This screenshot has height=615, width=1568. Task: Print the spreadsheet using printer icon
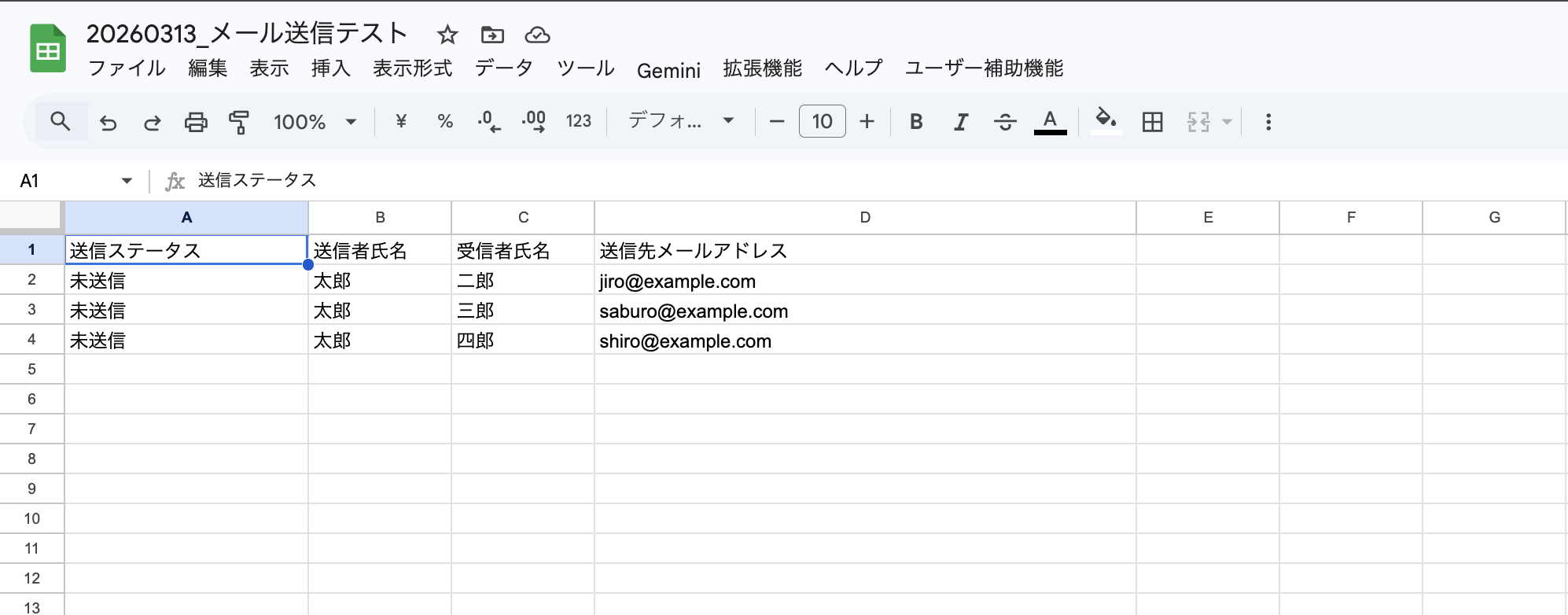pos(196,122)
